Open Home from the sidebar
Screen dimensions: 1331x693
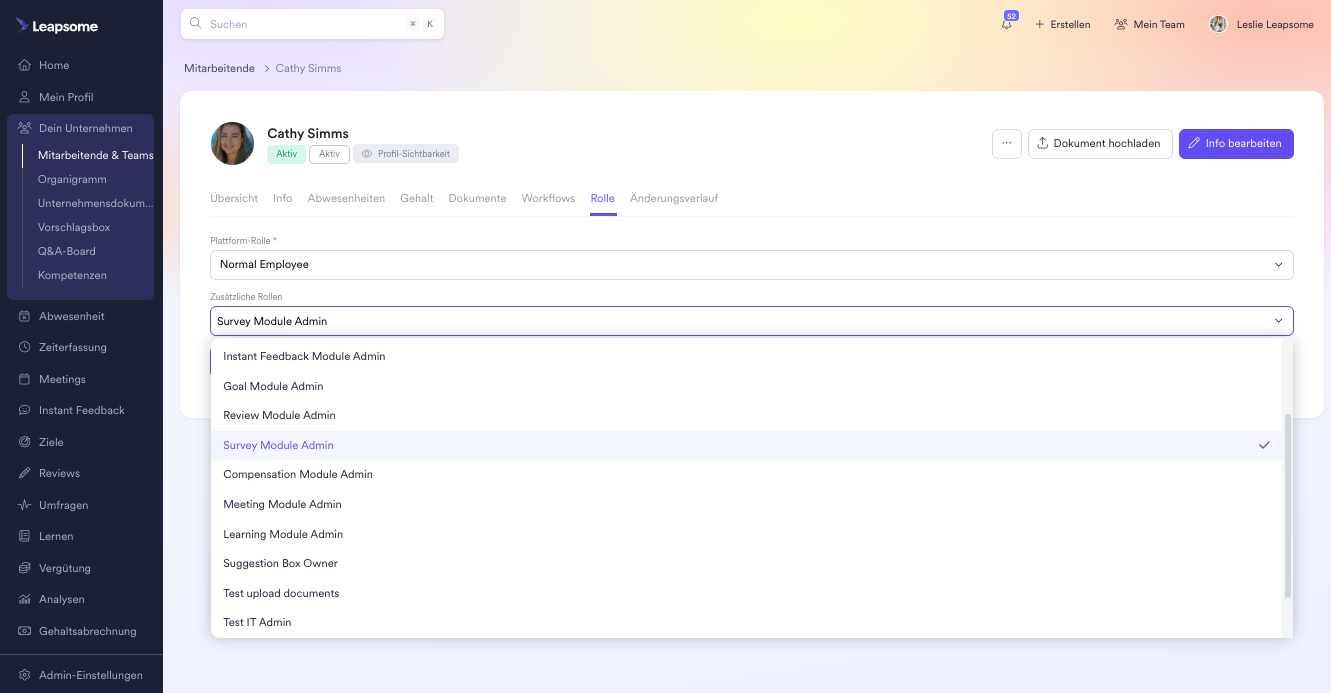coord(54,65)
